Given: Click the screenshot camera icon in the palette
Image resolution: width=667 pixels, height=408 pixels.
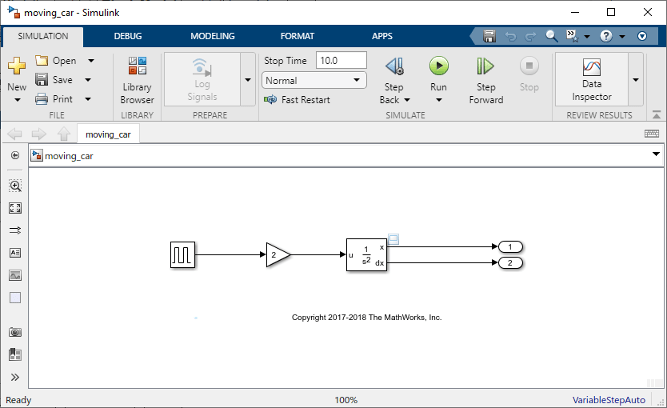Looking at the screenshot, I should click(15, 332).
